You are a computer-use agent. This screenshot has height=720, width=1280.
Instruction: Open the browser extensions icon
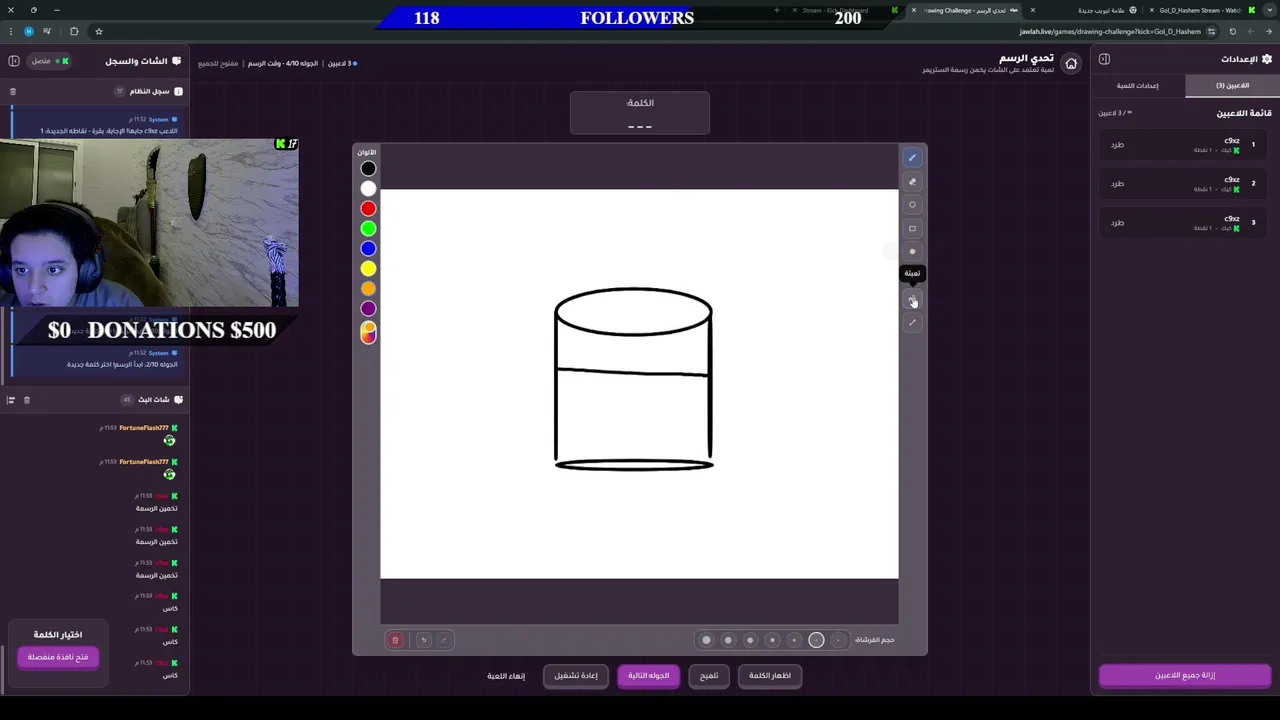coord(74,31)
